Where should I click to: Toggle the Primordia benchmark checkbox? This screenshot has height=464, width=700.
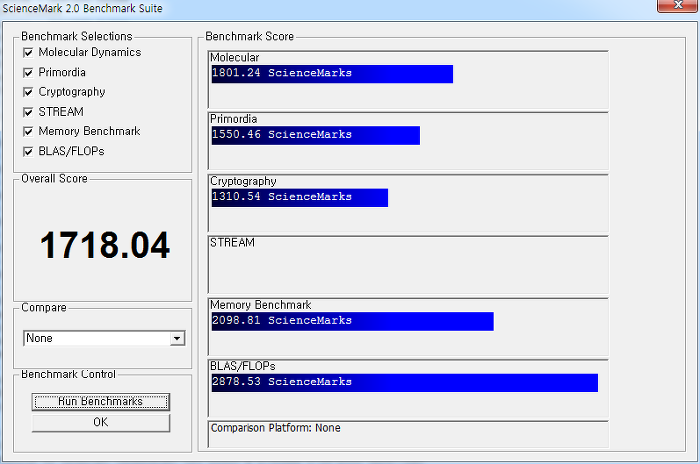(28, 72)
